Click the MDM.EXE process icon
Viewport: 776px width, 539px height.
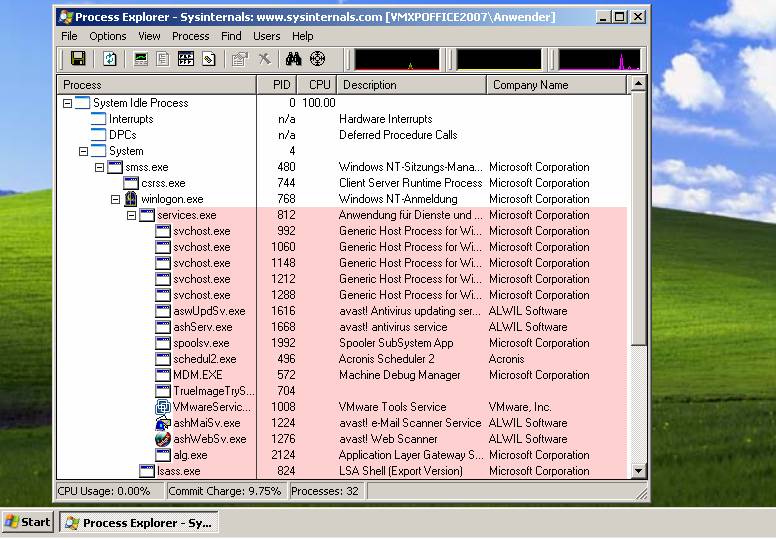pos(163,375)
